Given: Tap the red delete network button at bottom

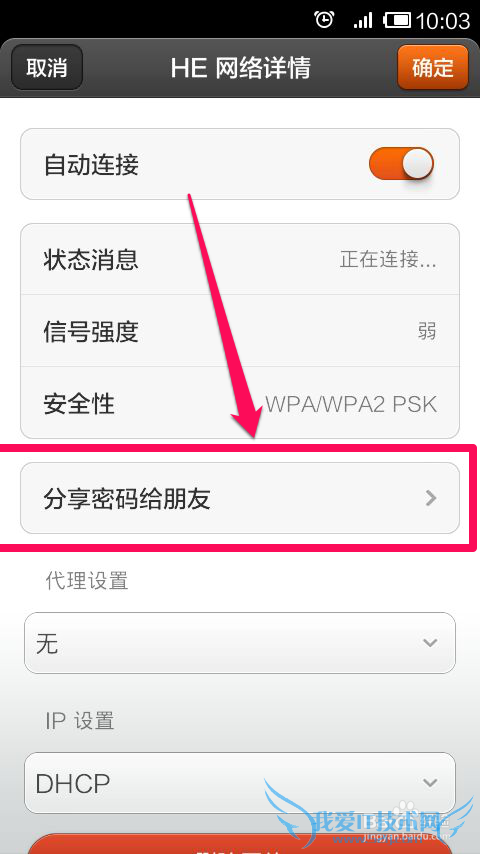Looking at the screenshot, I should coord(240,844).
